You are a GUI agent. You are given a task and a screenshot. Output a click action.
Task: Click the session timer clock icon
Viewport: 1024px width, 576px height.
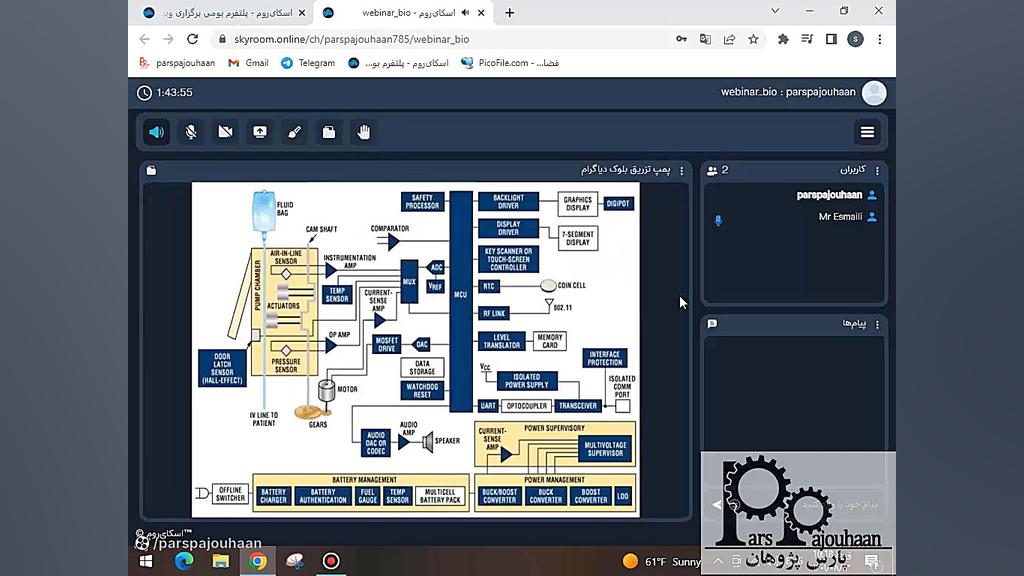144,93
